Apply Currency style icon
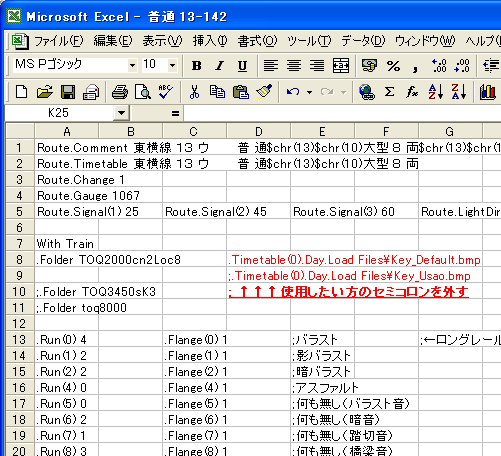The height and width of the screenshot is (456, 501). click(369, 65)
